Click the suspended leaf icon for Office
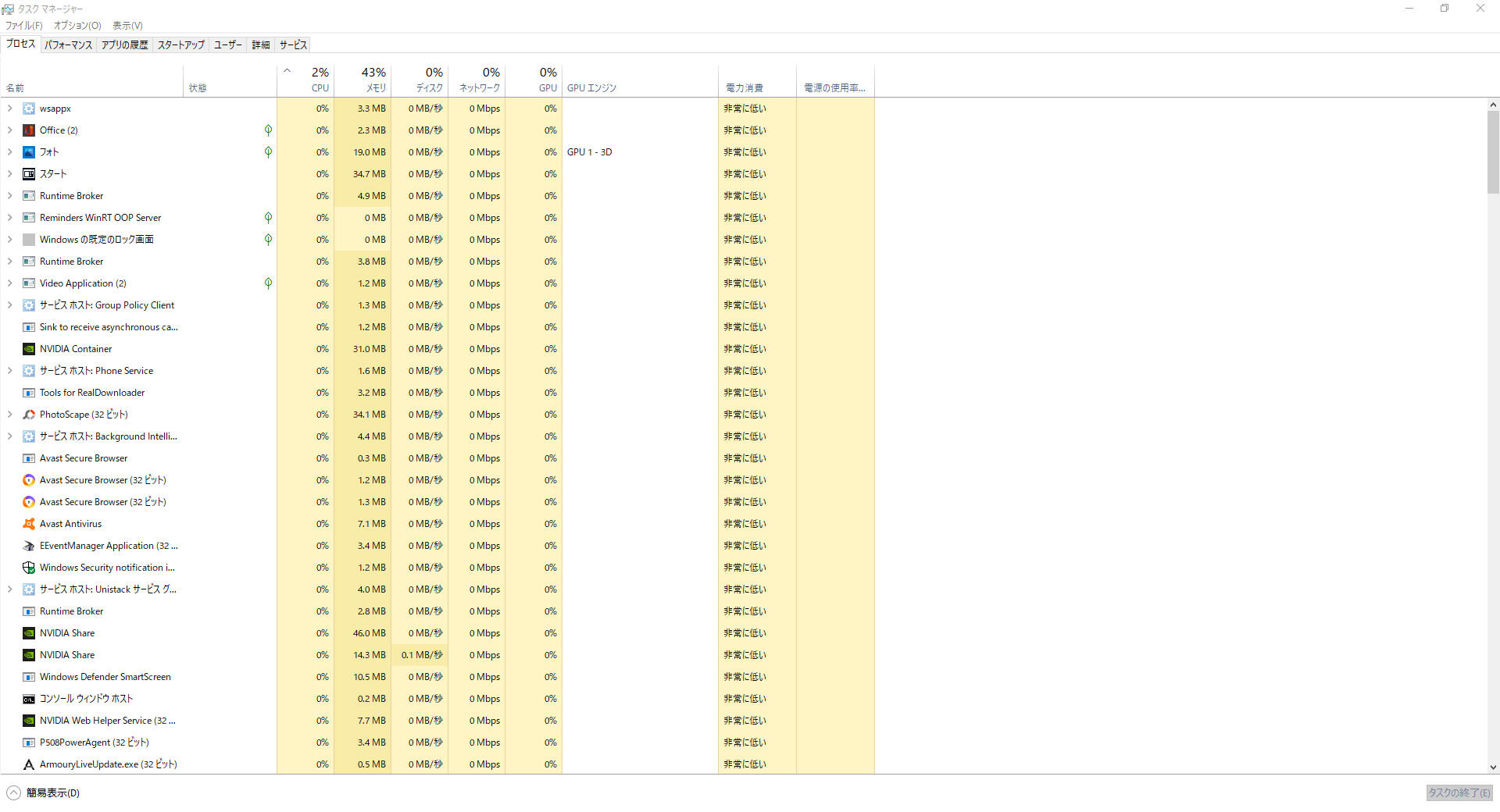1500x812 pixels. (x=268, y=130)
